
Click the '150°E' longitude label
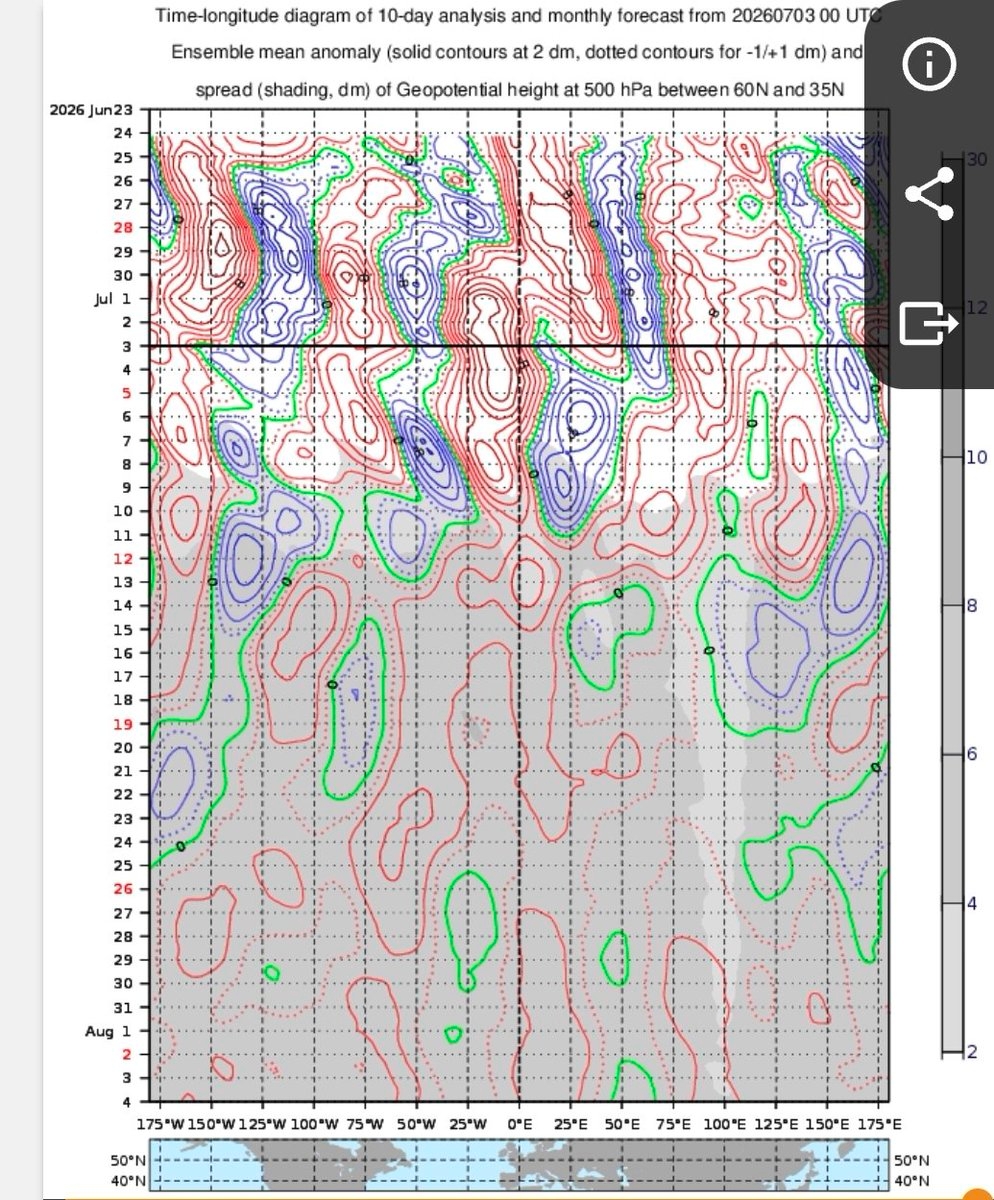point(827,1123)
